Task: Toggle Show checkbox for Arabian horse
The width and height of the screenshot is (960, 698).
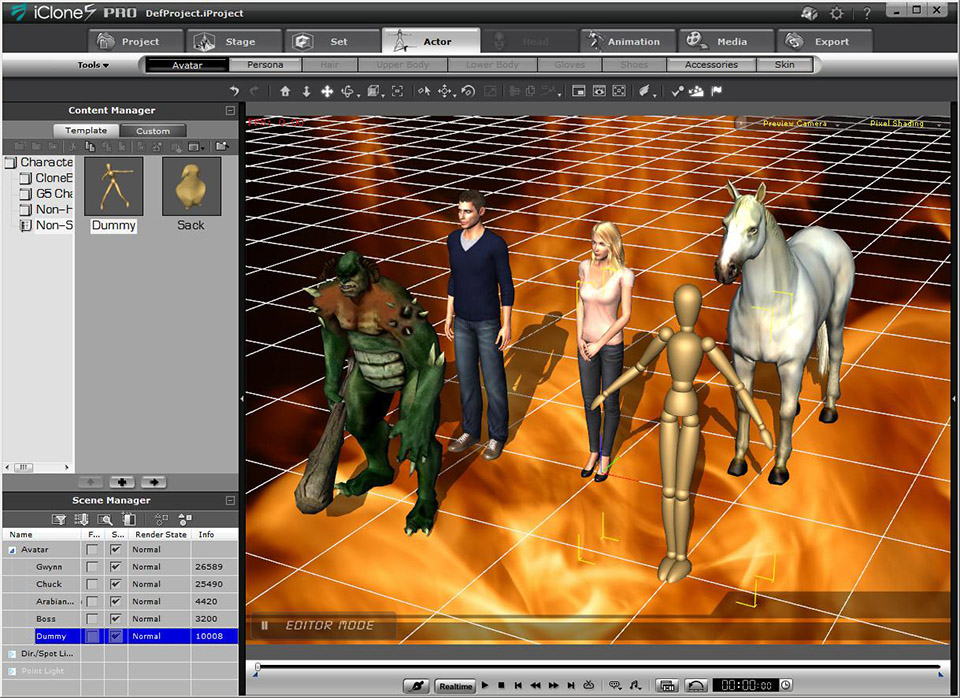Action: (x=115, y=601)
